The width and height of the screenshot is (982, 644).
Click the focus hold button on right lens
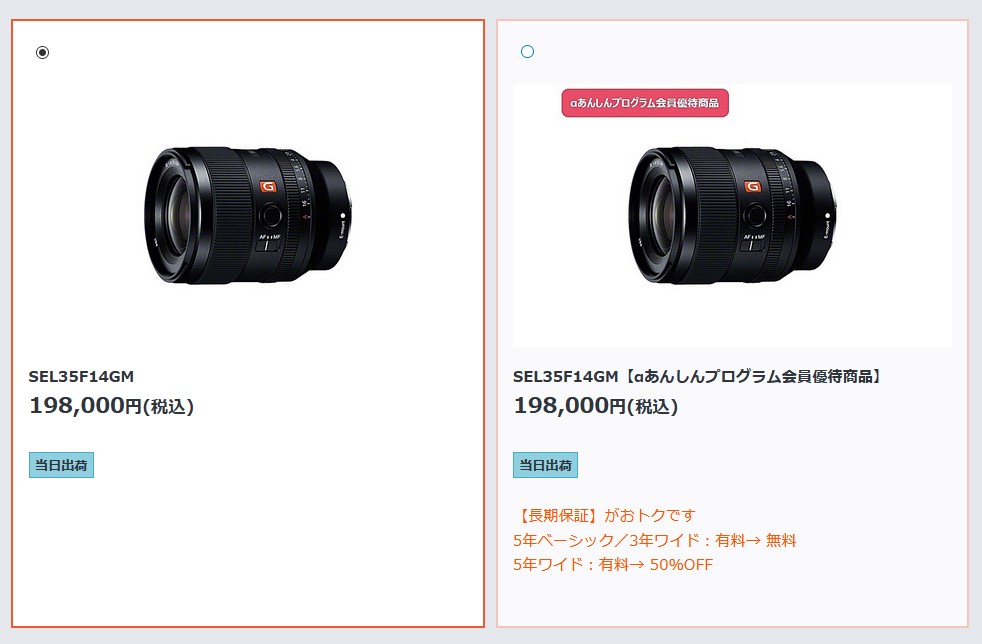(x=755, y=216)
